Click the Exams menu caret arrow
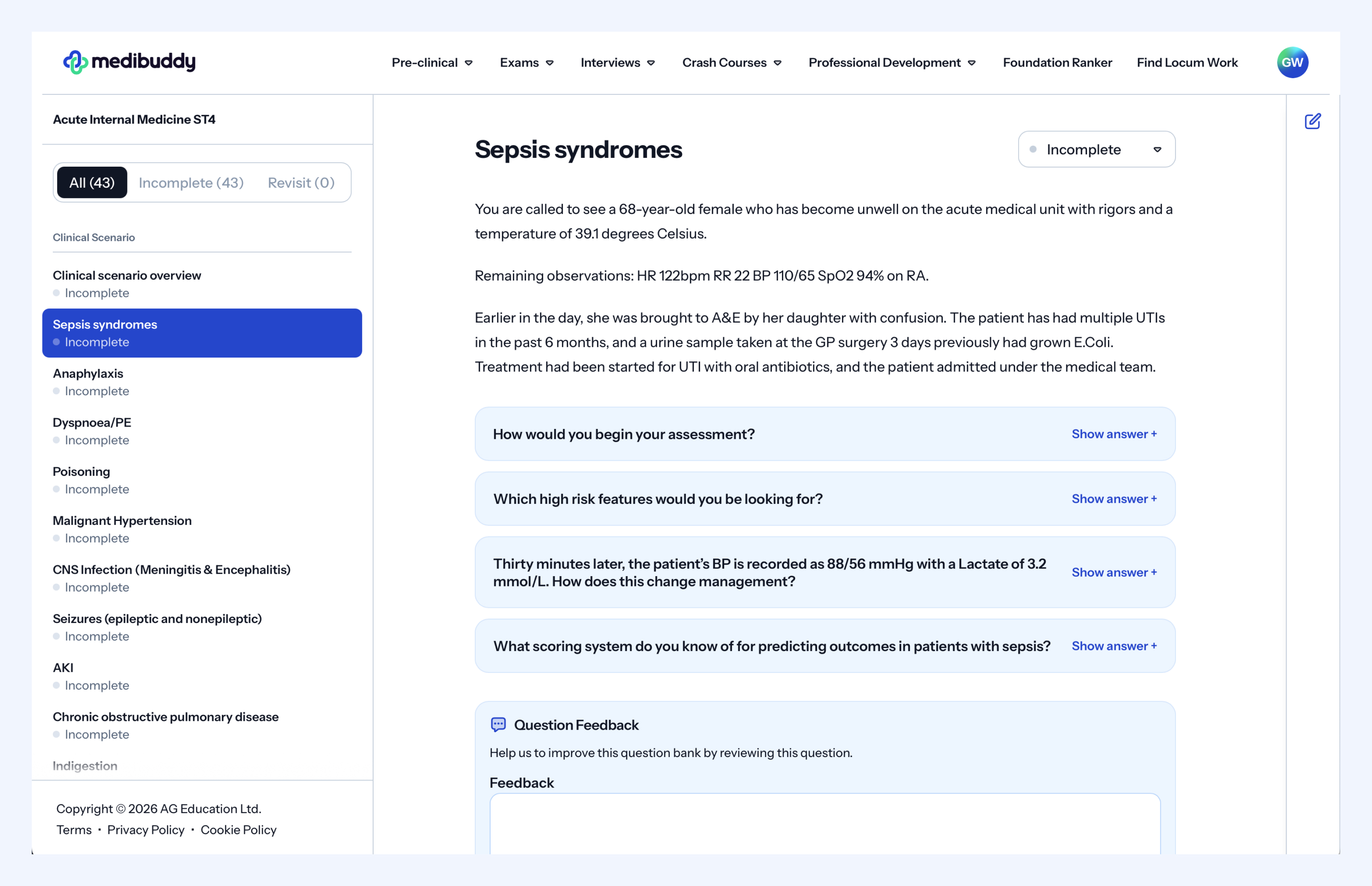The width and height of the screenshot is (1372, 886). 549,63
